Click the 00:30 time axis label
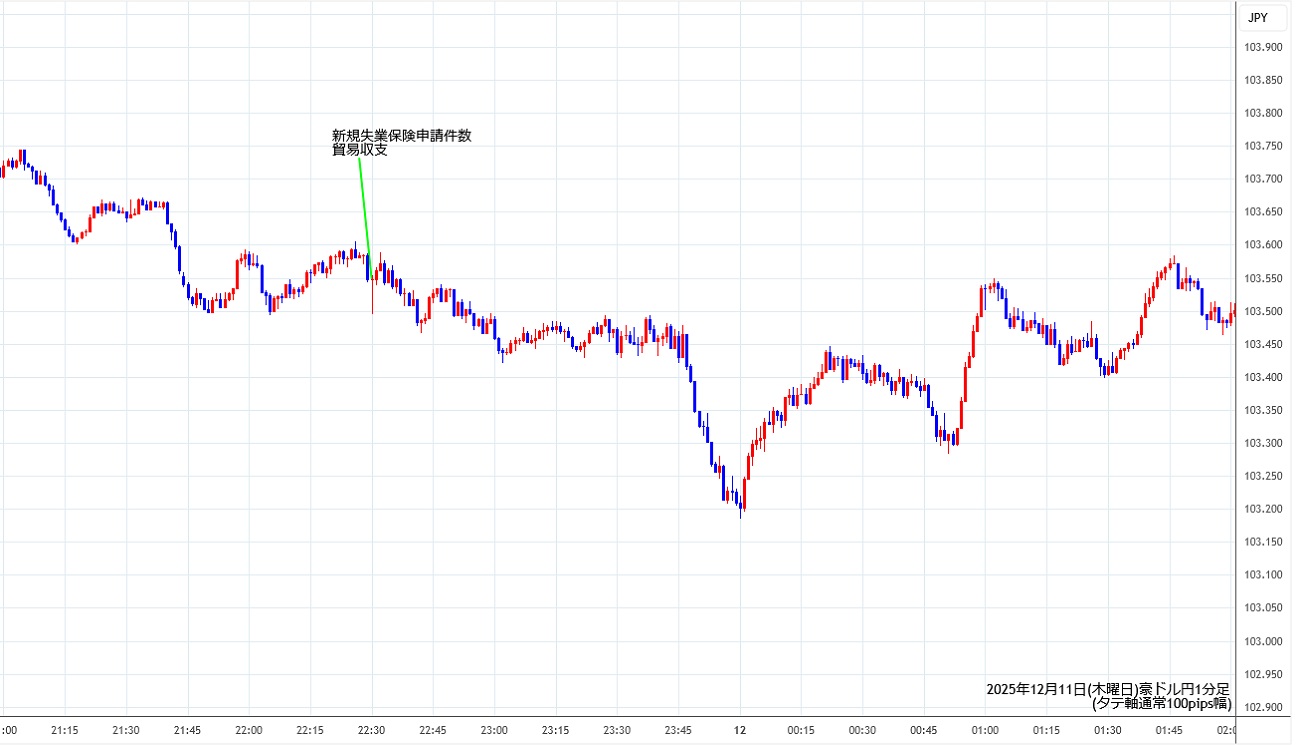Screen dimensions: 1300x745 (862, 730)
